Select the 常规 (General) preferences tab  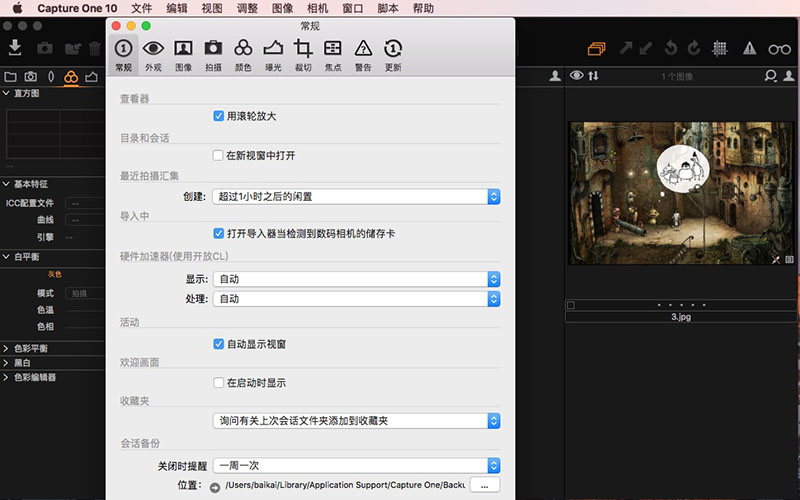coord(123,56)
